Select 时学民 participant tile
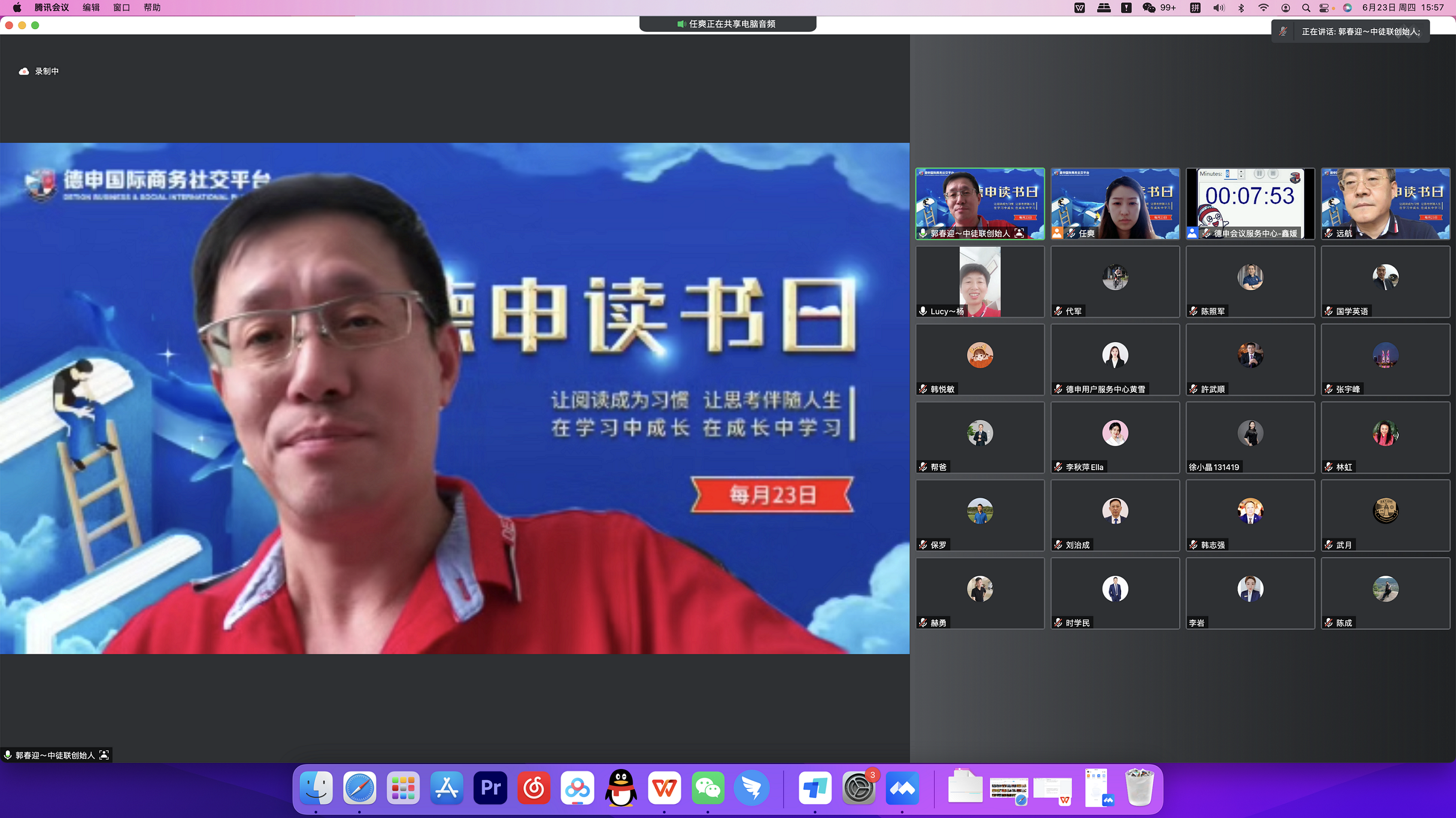1456x818 pixels. click(x=1115, y=593)
